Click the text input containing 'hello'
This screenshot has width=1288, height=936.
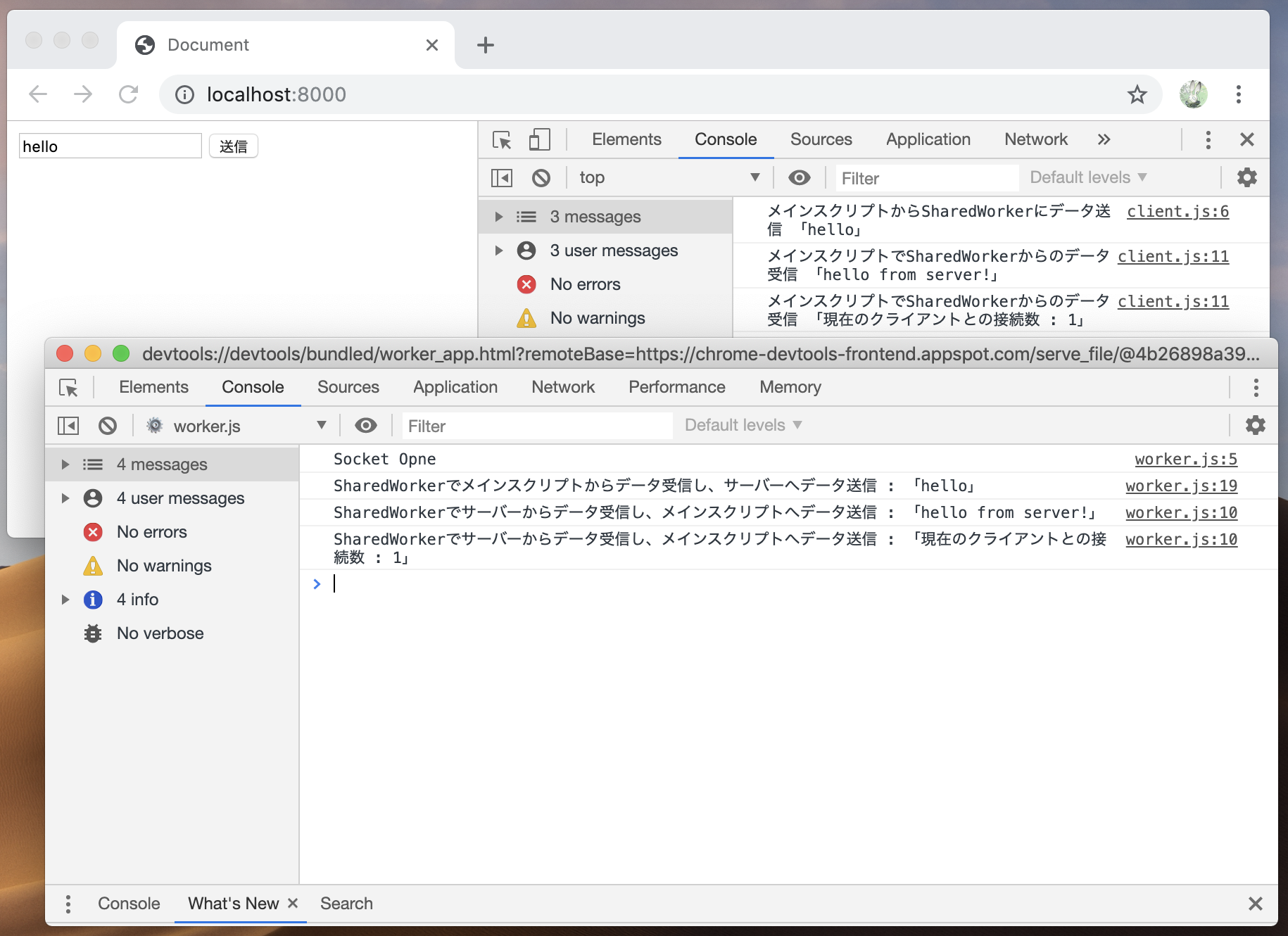point(111,146)
